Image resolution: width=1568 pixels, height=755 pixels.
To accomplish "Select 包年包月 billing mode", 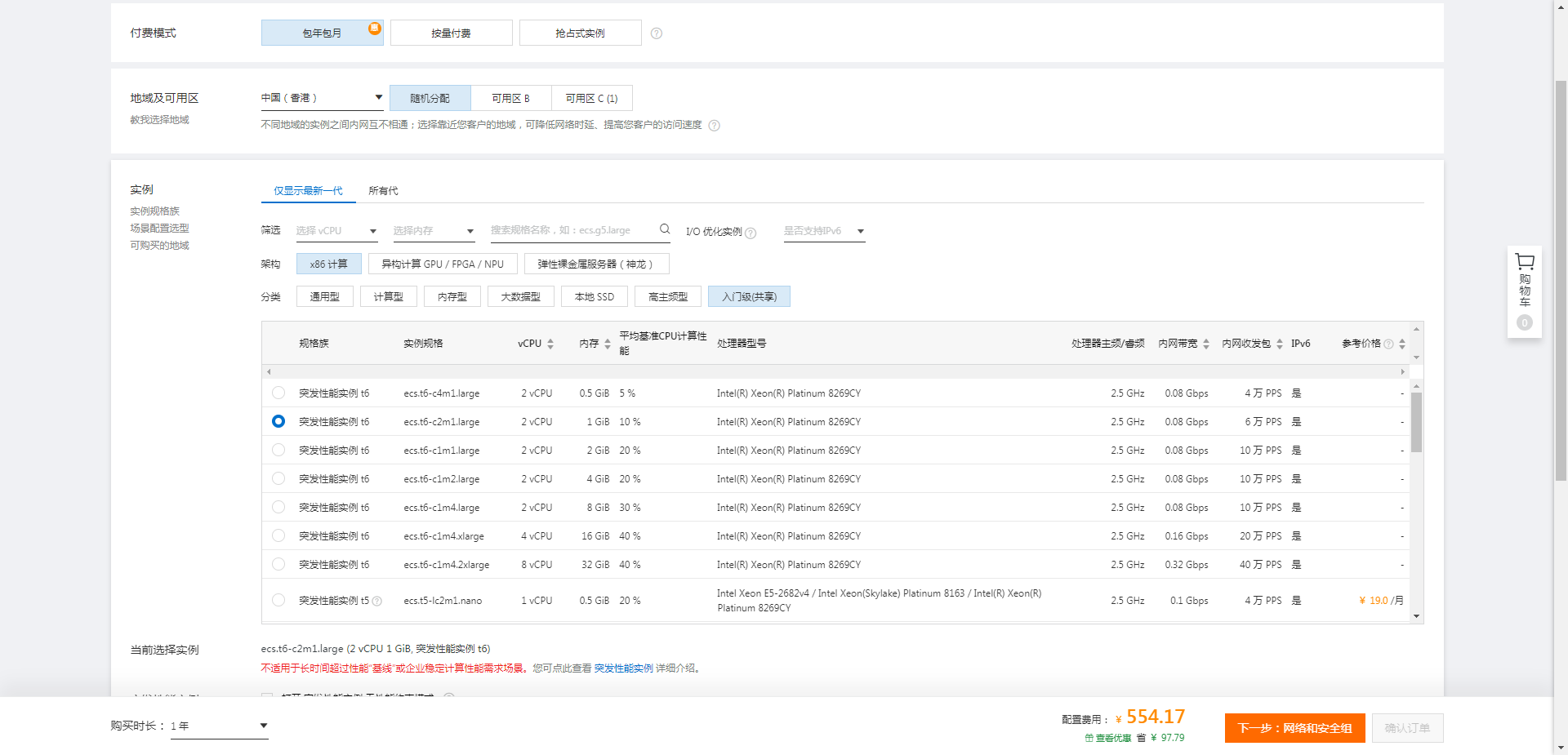I will (322, 33).
